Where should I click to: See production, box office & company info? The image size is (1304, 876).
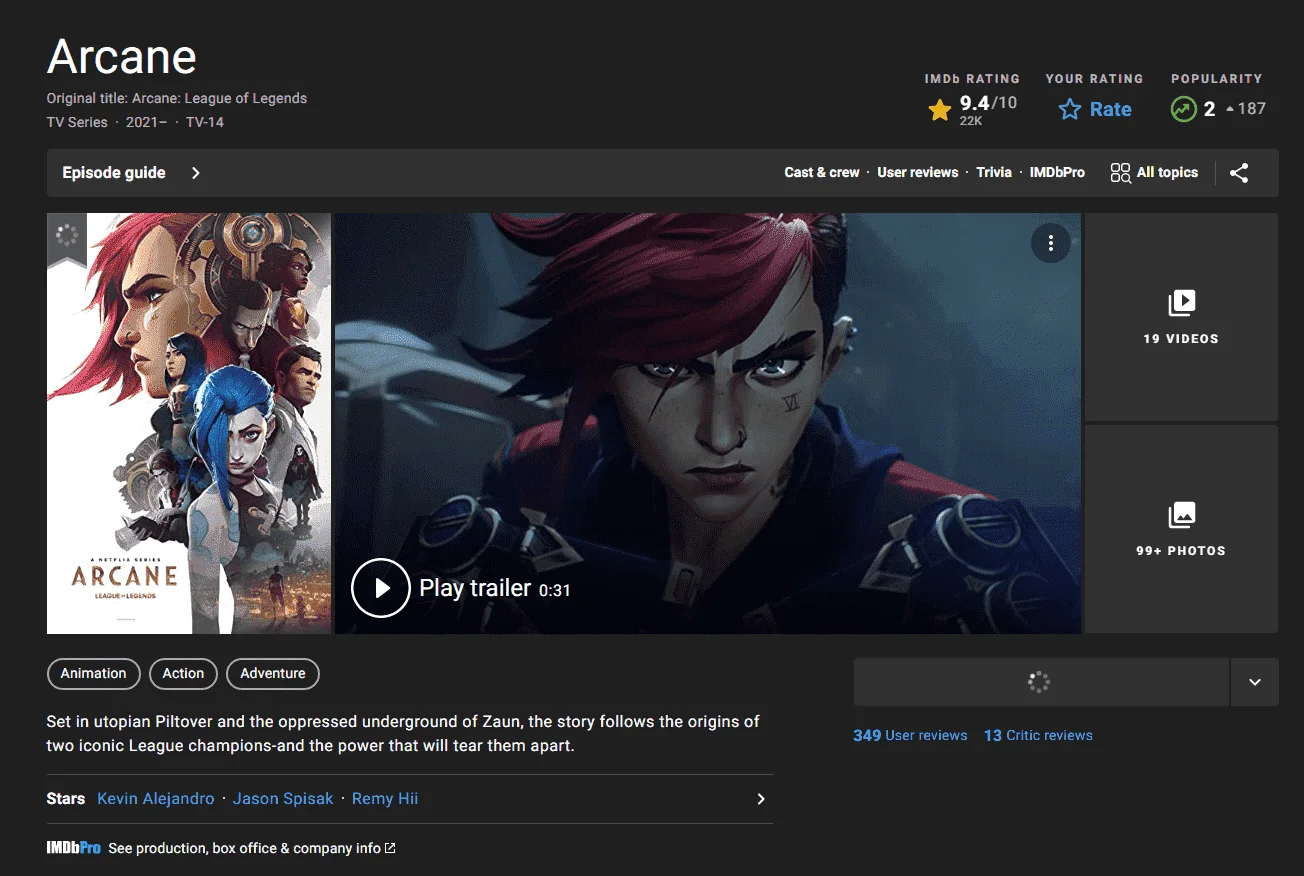click(244, 848)
